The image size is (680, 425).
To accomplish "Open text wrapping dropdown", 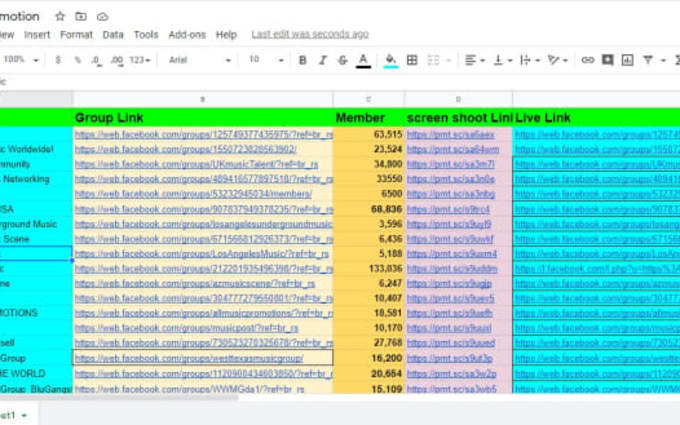I will (x=530, y=60).
